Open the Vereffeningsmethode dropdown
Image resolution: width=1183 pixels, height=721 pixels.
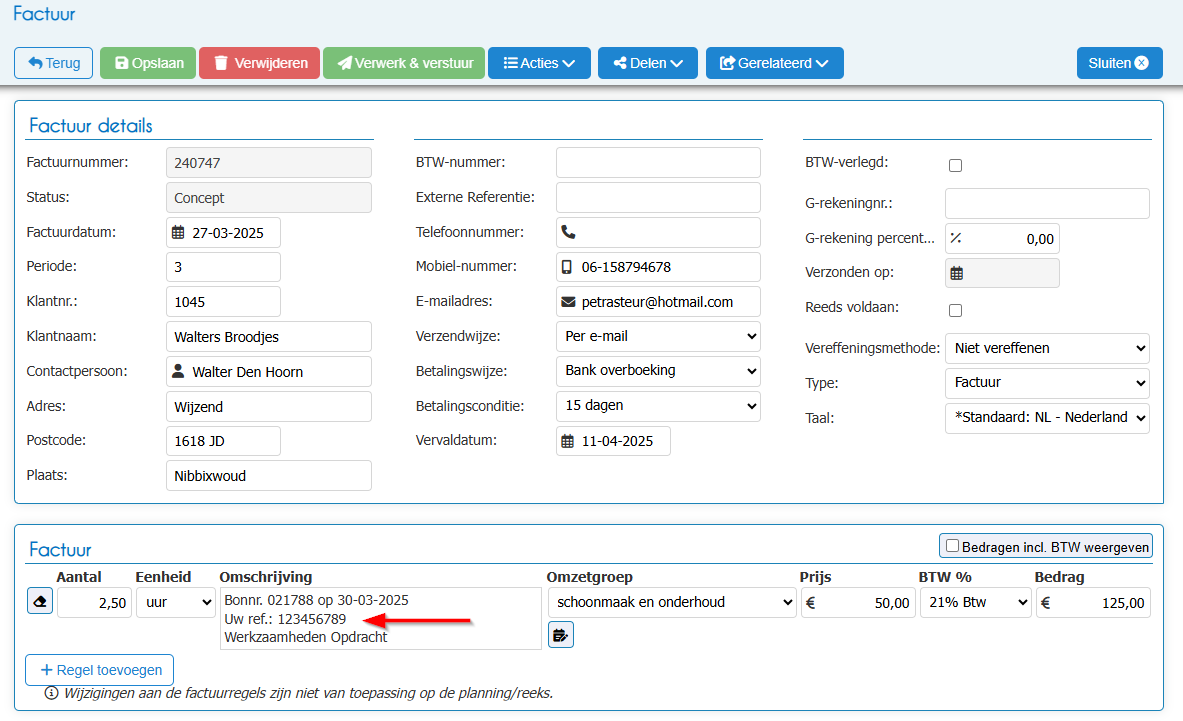point(1047,348)
